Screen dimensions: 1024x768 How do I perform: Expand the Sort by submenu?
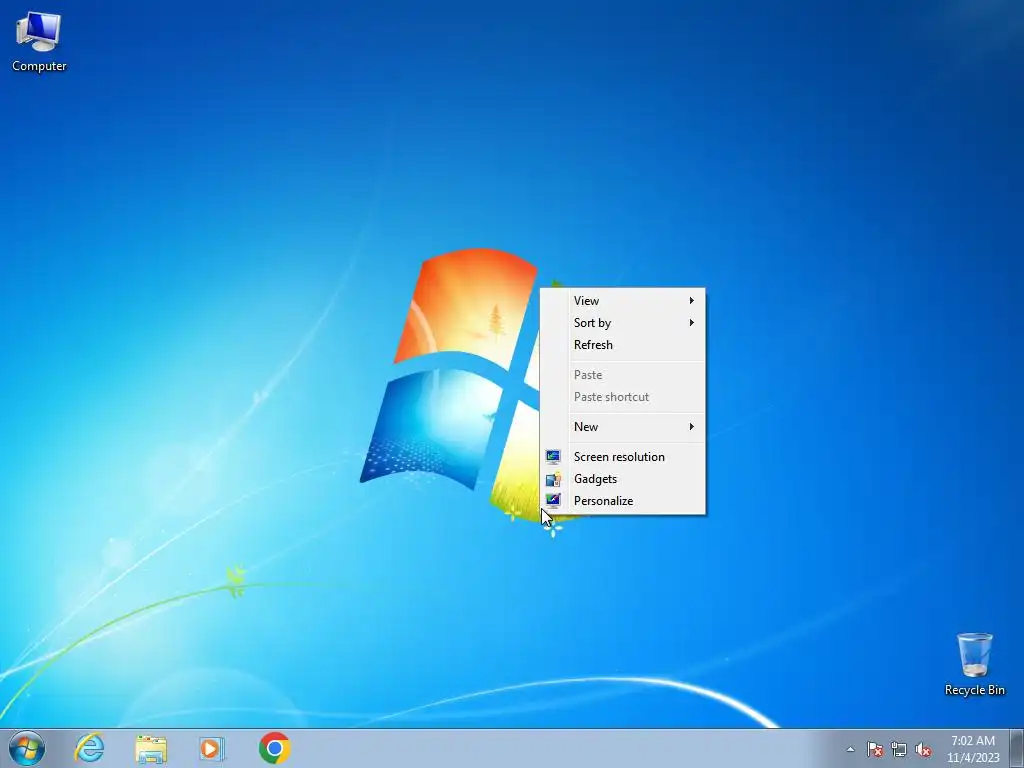pos(622,323)
